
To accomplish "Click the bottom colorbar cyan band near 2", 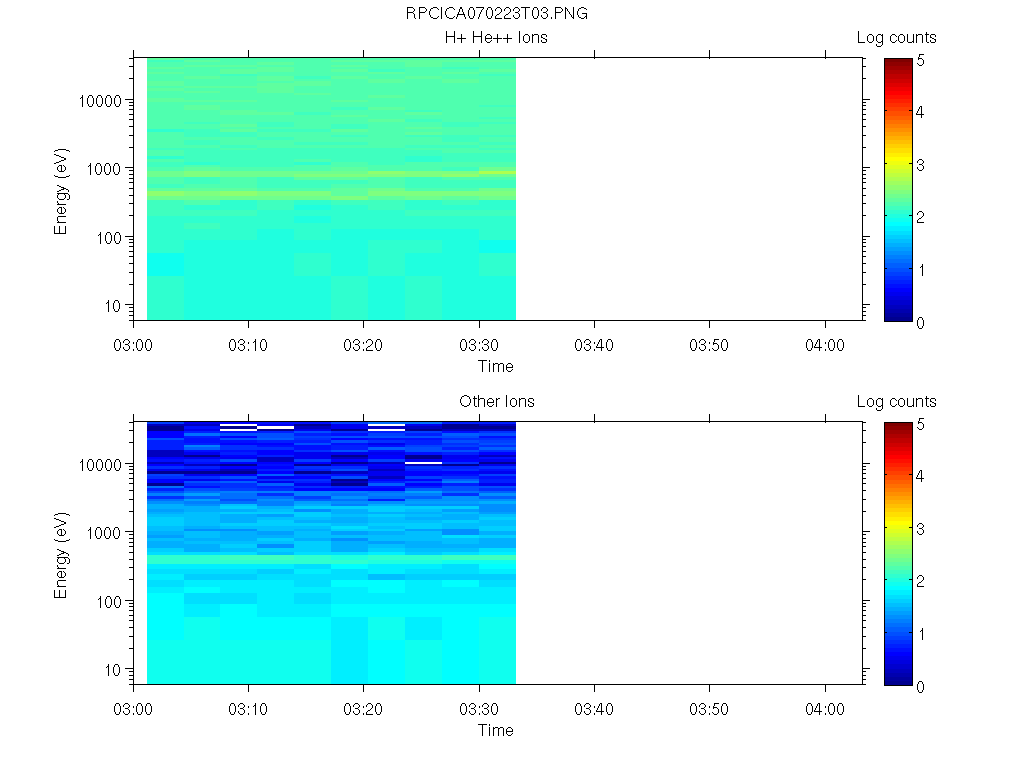I will pos(898,583).
